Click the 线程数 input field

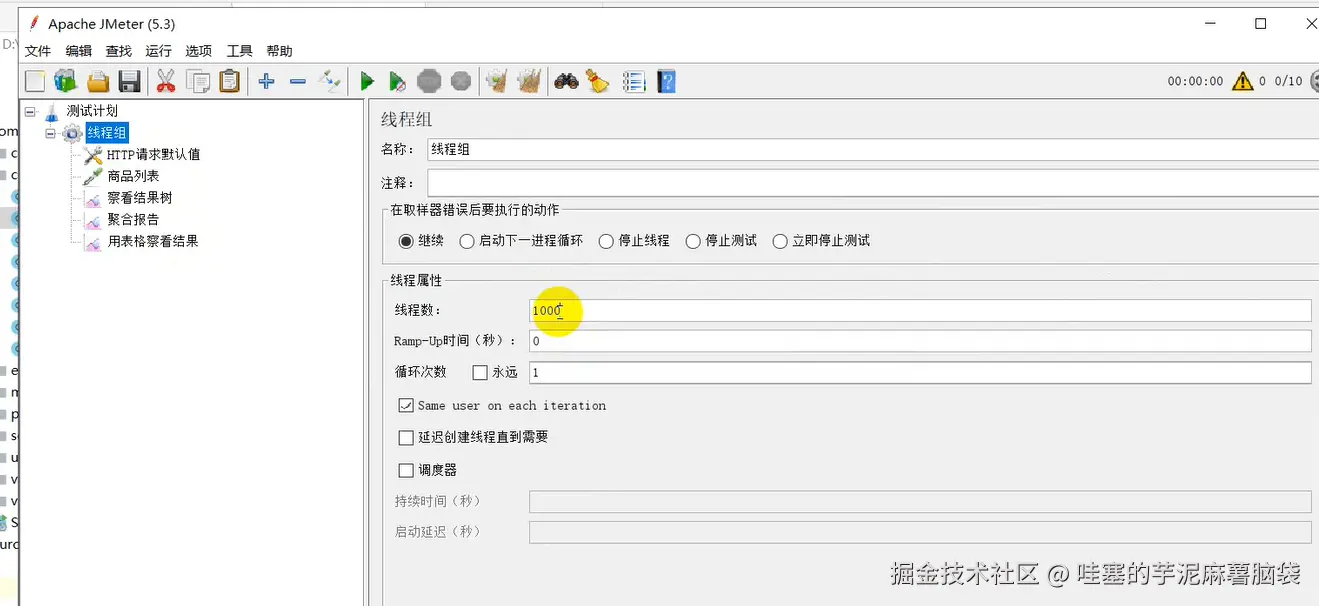click(920, 311)
